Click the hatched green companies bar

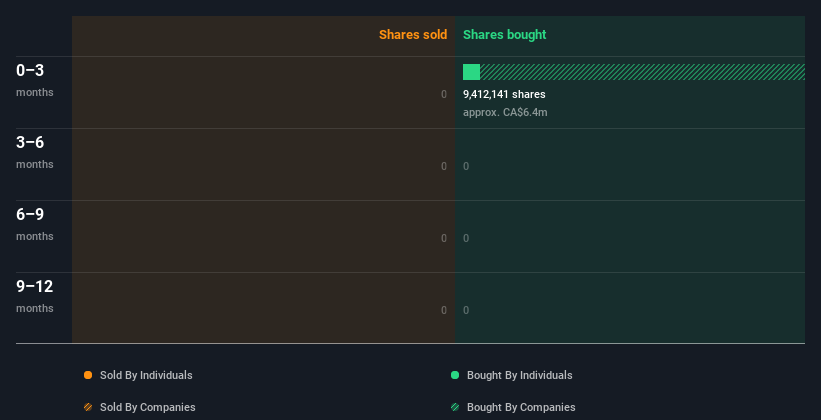[642, 72]
